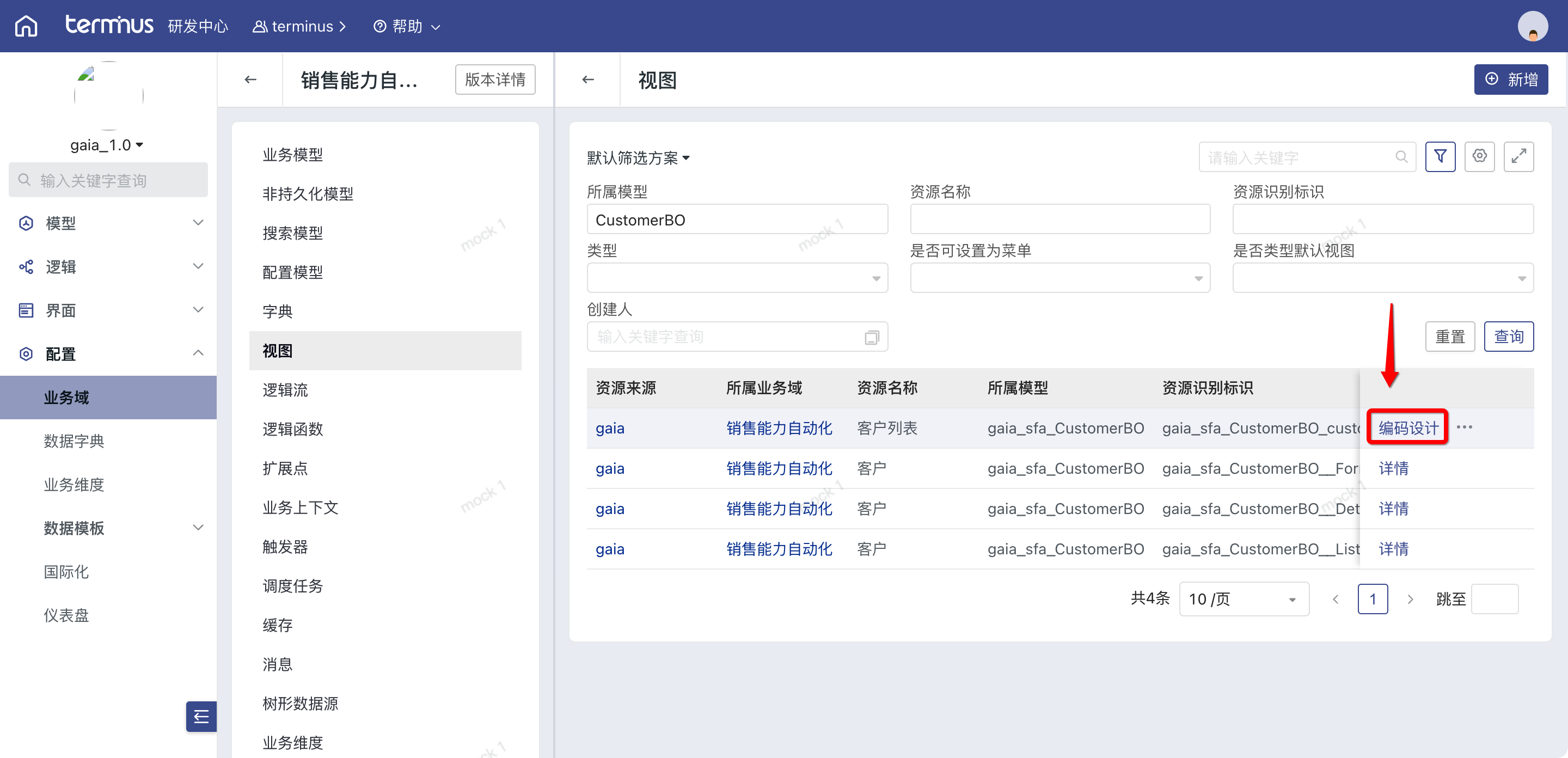1568x758 pixels.
Task: Select 逻辑流 in the domain menu
Action: click(x=285, y=390)
